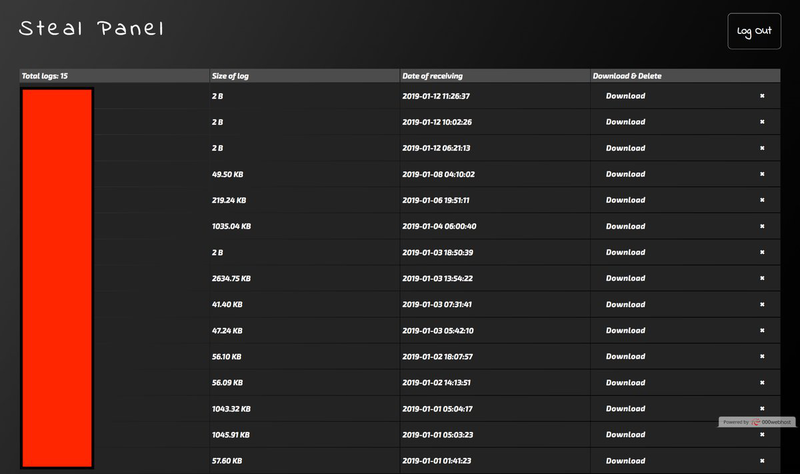Screen dimensions: 800x474
Task: Delete the log received 2019-01-12 11:26:37
Action: click(762, 96)
